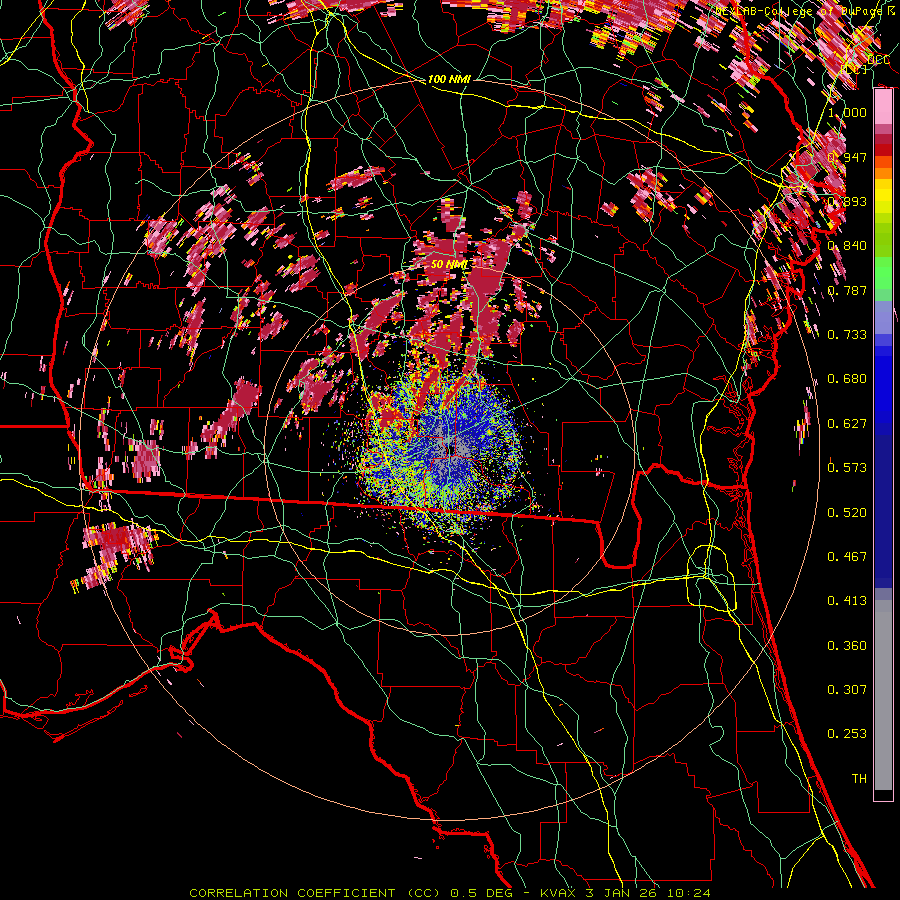This screenshot has width=900, height=900.
Task: Pick the bright green color bar segment
Action: (883, 273)
